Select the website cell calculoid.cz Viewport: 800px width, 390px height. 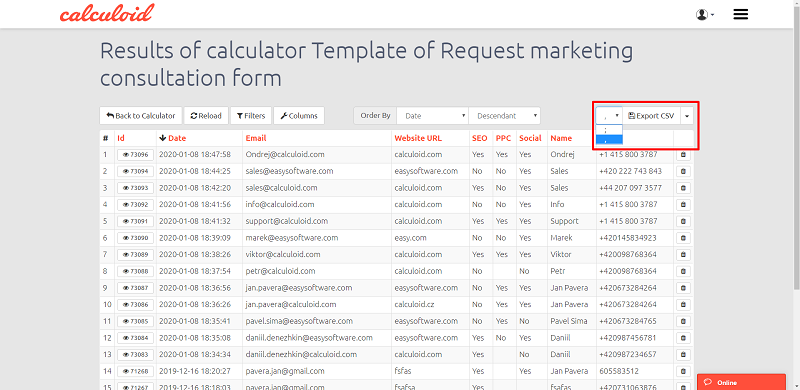(415, 305)
